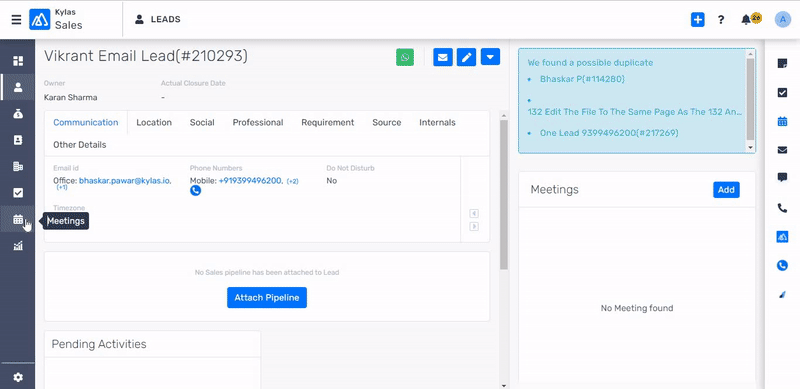Click owner name Karan Sharma
Image resolution: width=800 pixels, height=389 pixels.
[x=70, y=98]
